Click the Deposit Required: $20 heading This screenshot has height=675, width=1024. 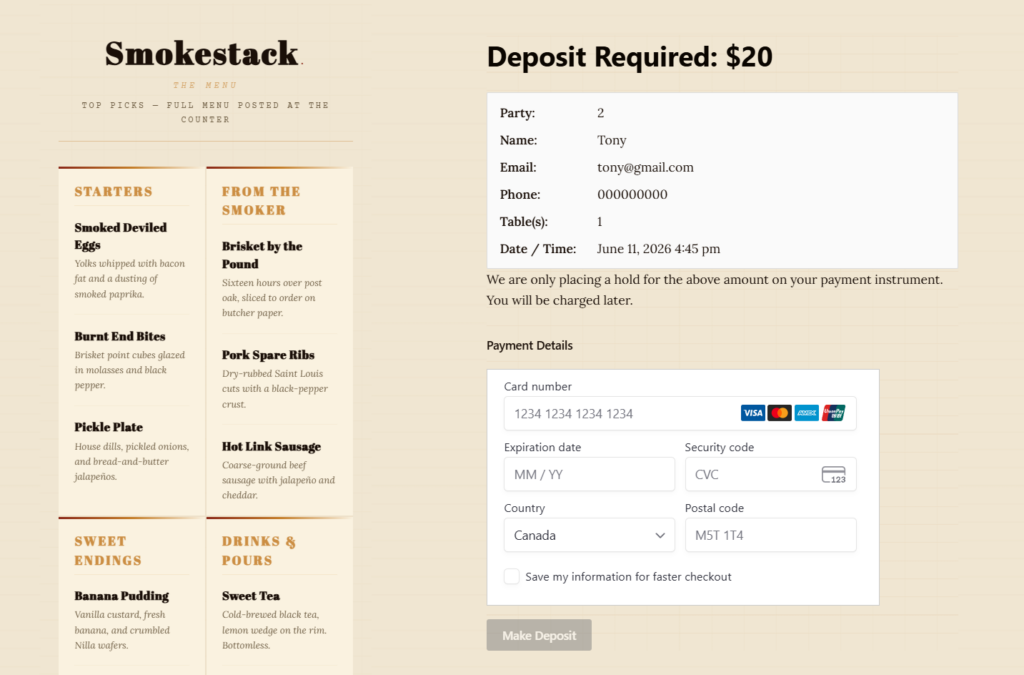tap(630, 57)
